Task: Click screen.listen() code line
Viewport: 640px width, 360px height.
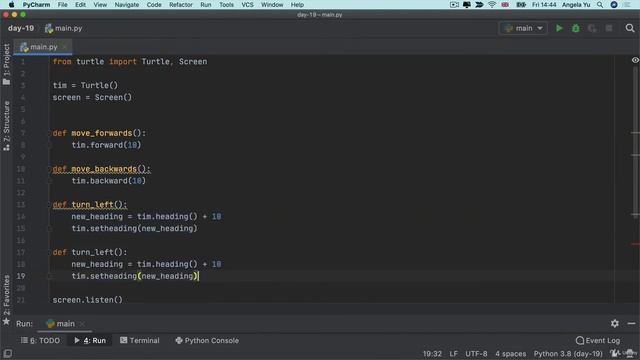Action: click(87, 300)
